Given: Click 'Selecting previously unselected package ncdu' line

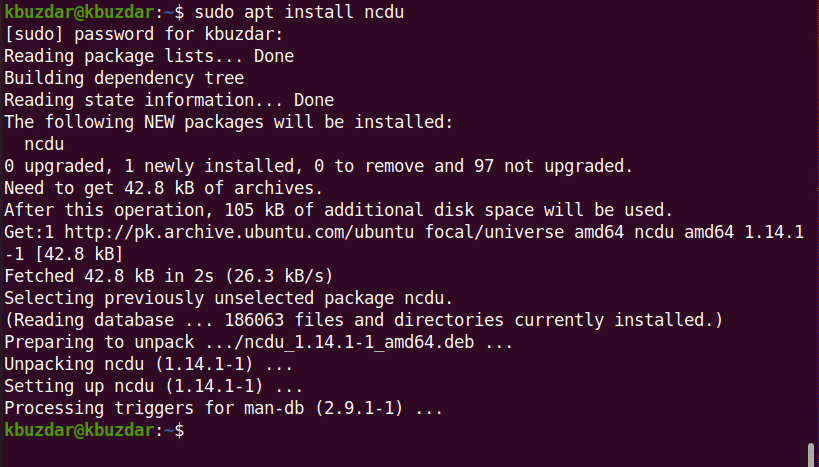Looking at the screenshot, I should click(x=229, y=298).
